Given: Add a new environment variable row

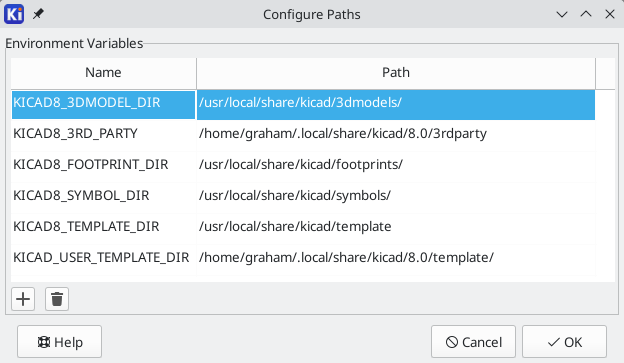Looking at the screenshot, I should click(23, 299).
